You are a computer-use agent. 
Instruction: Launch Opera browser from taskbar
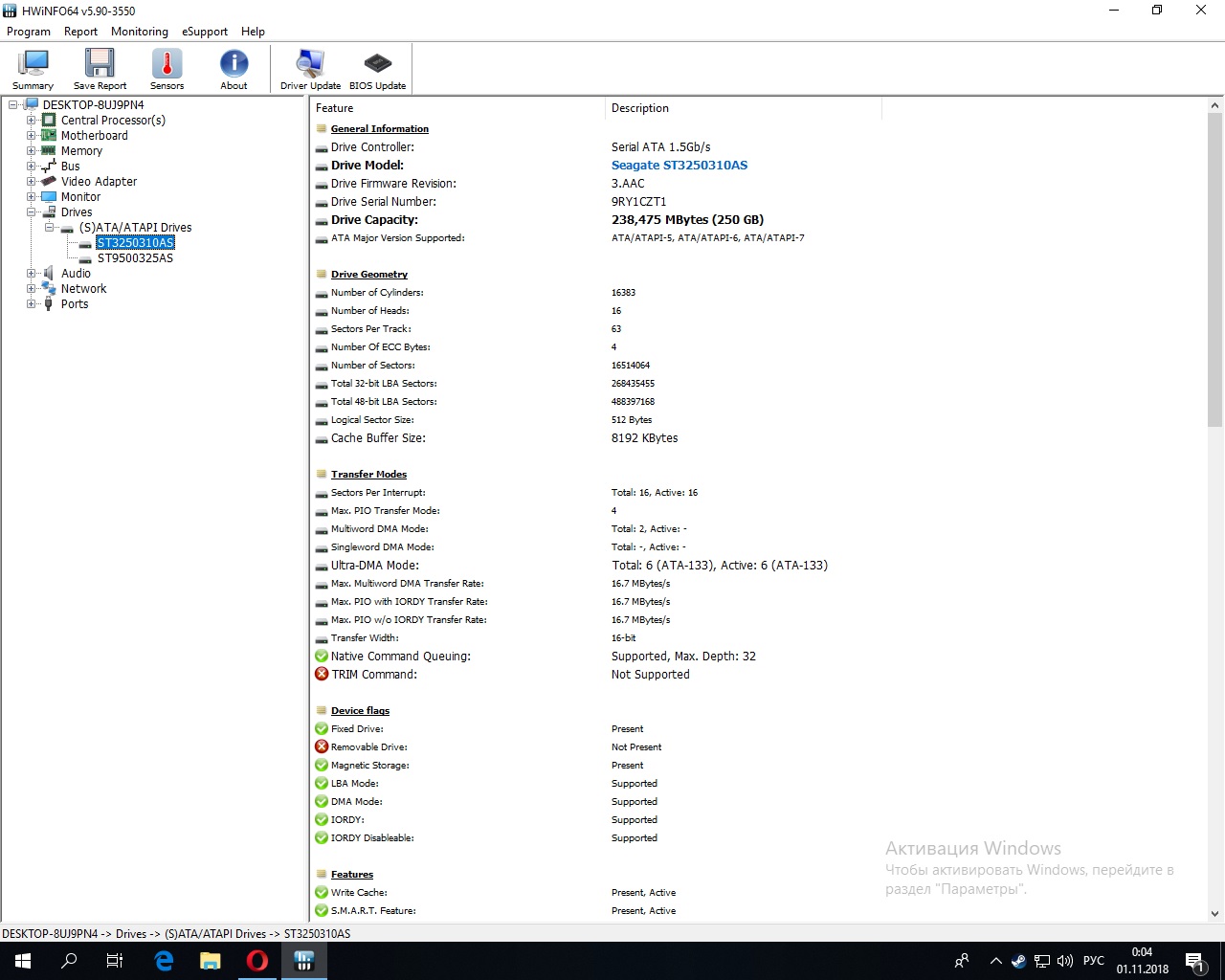tap(257, 961)
